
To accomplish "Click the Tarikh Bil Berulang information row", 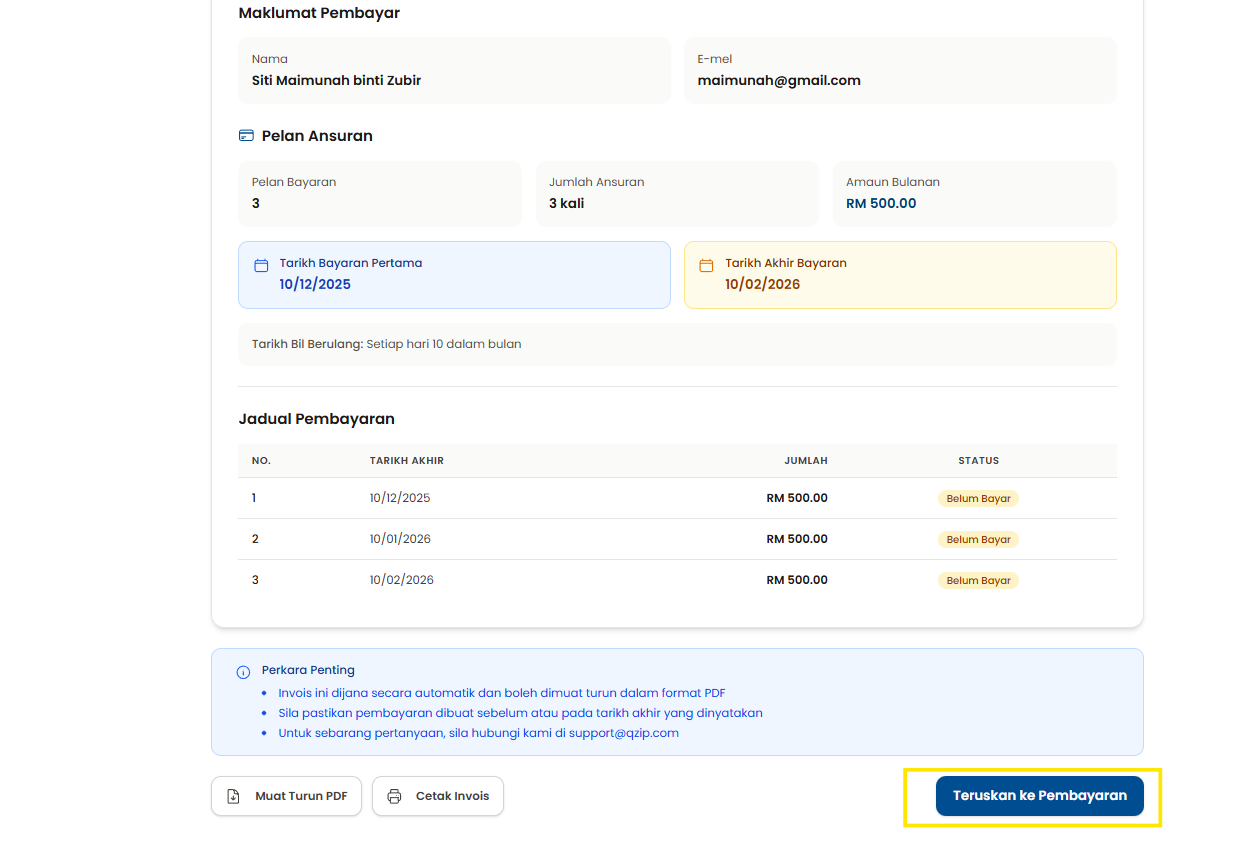I will [677, 344].
